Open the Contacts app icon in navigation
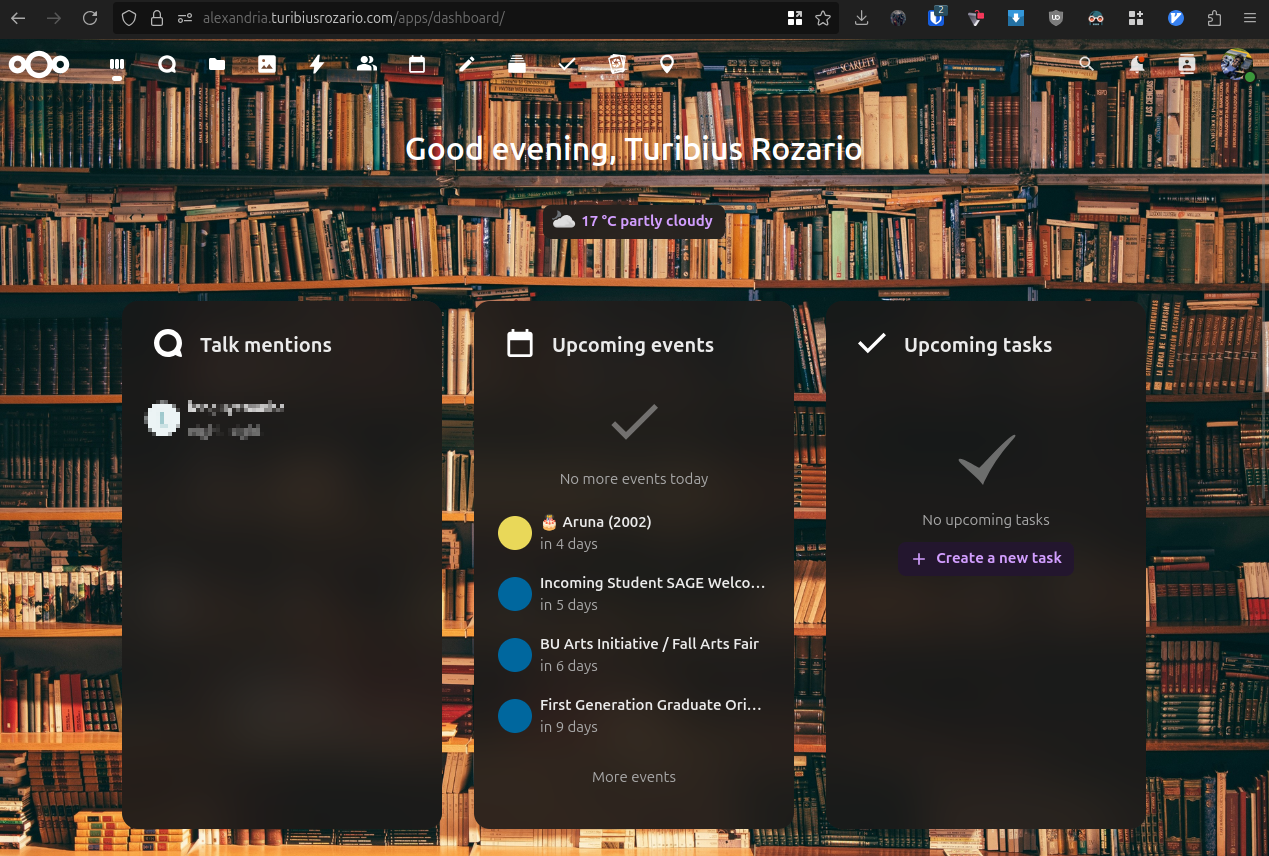The height and width of the screenshot is (856, 1269). pyautogui.click(x=367, y=65)
